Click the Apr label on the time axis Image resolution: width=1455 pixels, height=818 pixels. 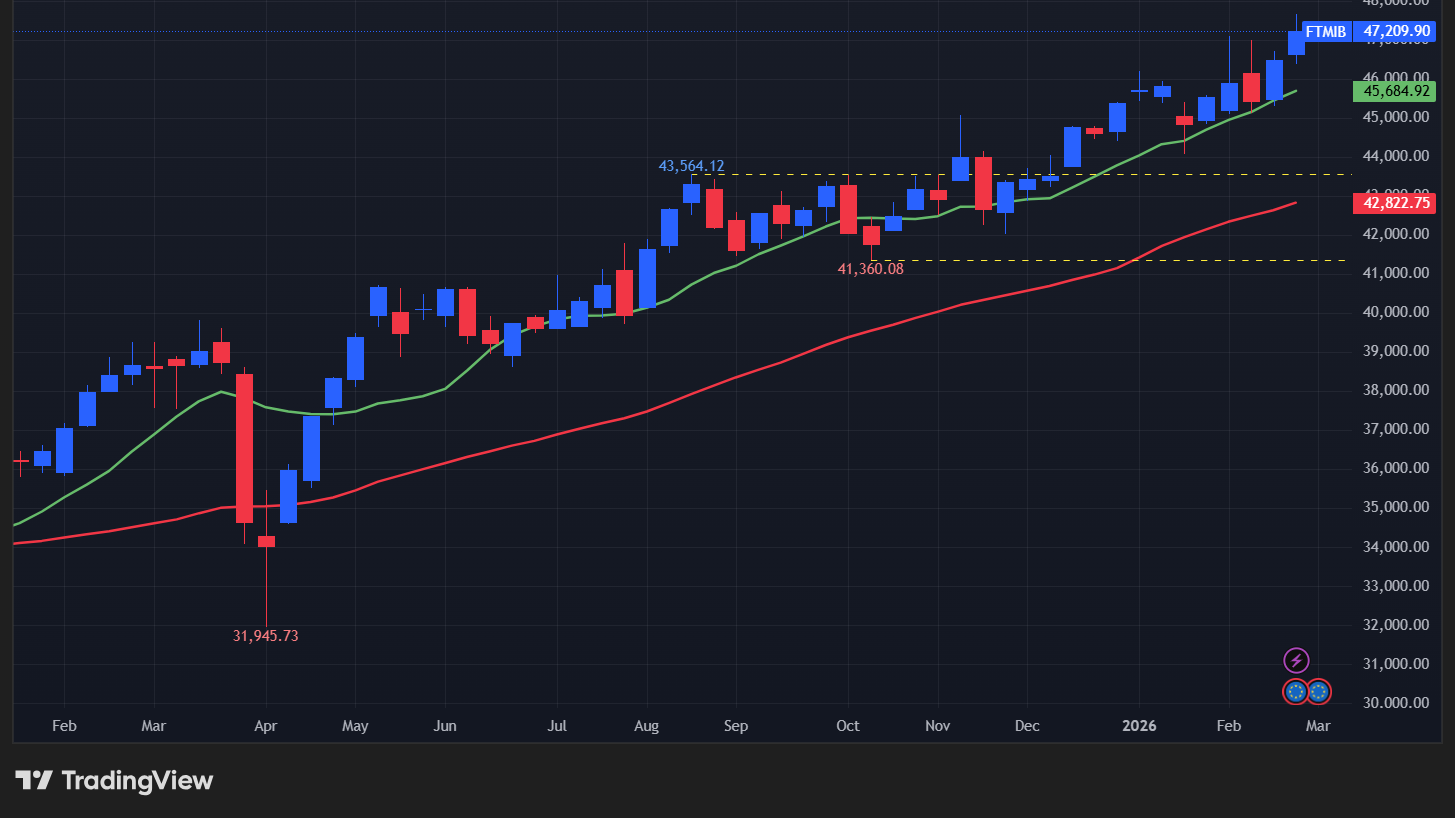266,726
